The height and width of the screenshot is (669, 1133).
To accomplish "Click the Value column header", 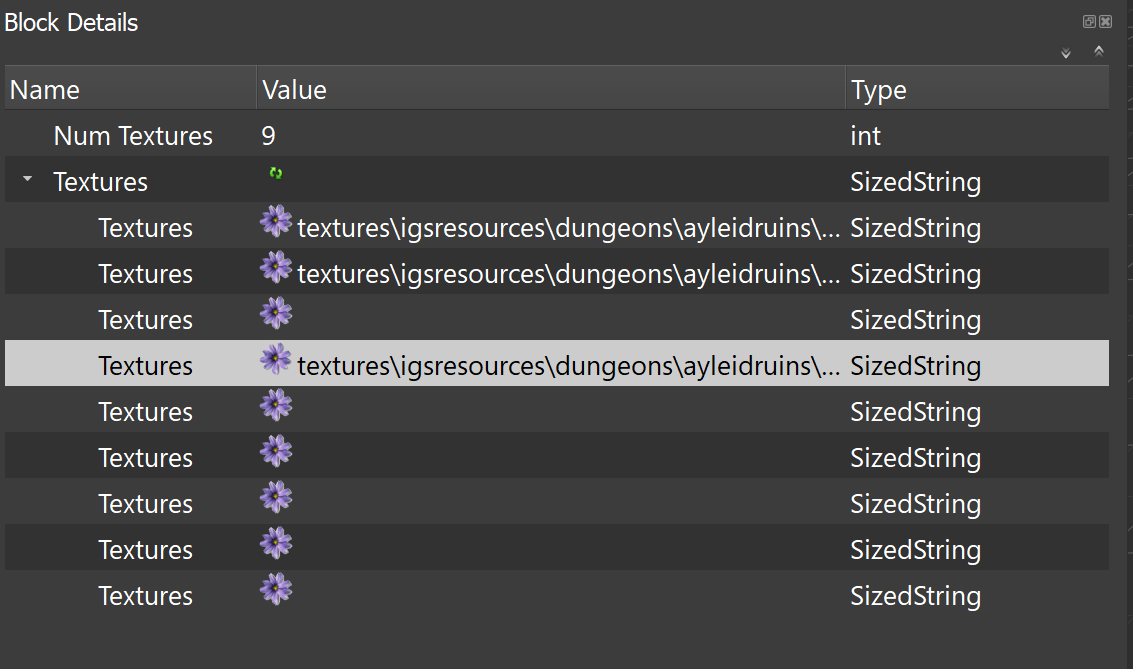I will pyautogui.click(x=294, y=90).
